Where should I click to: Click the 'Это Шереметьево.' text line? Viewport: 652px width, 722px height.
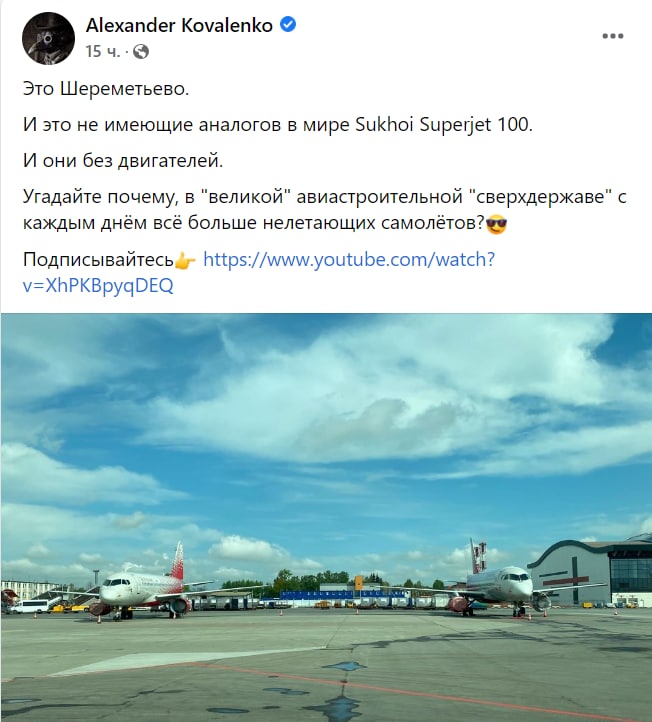(x=106, y=88)
